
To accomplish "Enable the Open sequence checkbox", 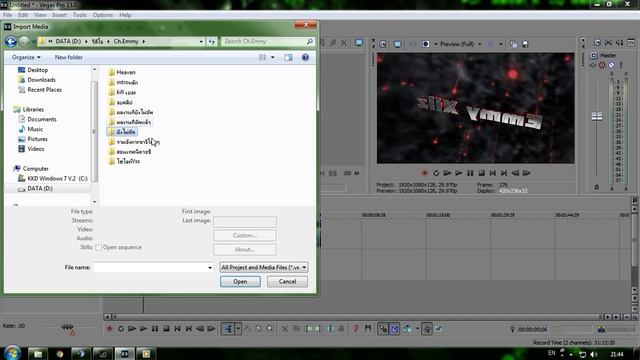I will point(98,247).
